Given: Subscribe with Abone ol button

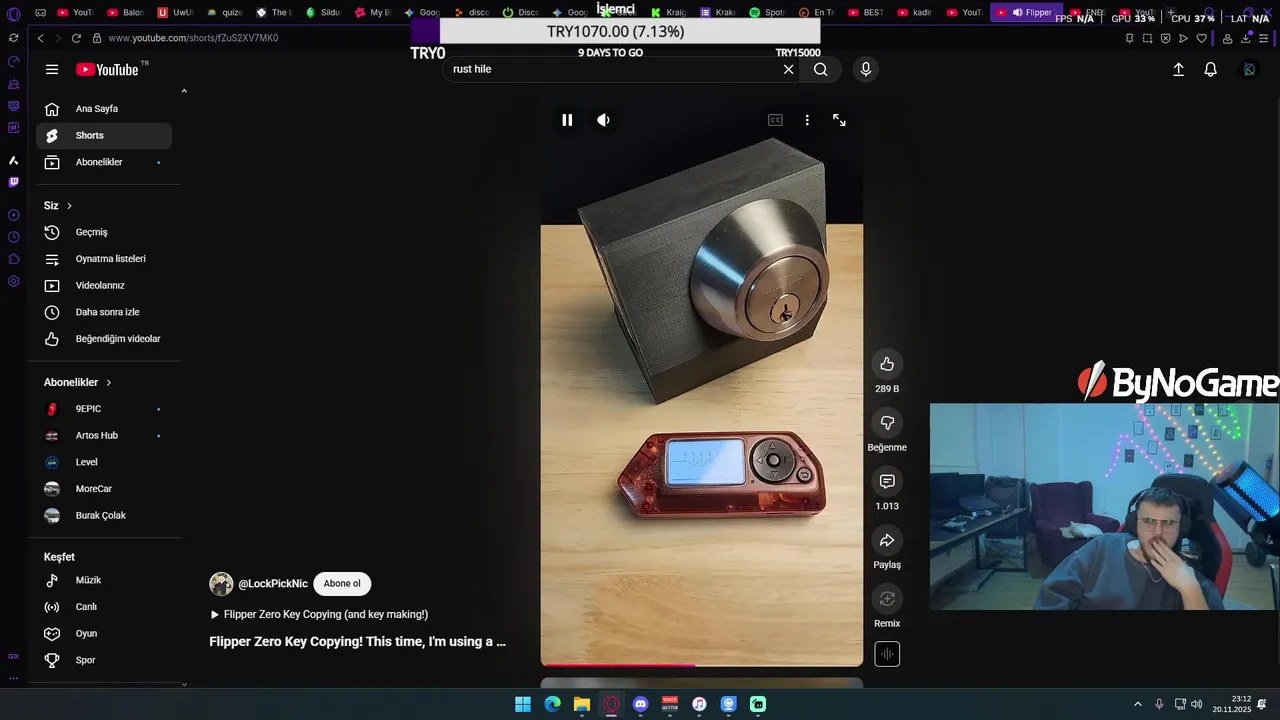Looking at the screenshot, I should (x=342, y=584).
